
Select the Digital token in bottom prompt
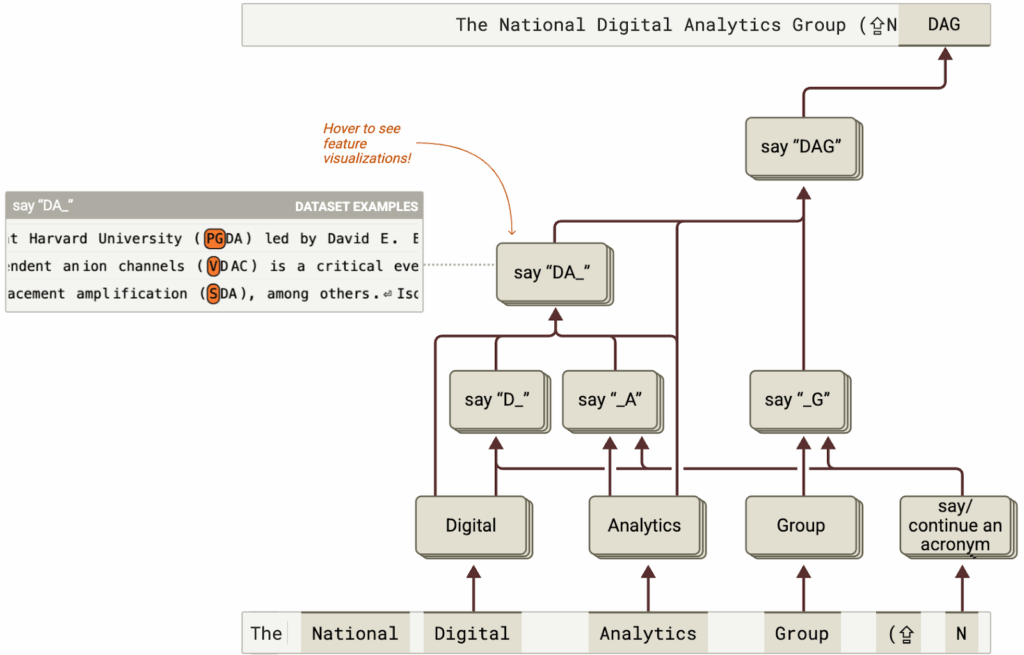[471, 633]
